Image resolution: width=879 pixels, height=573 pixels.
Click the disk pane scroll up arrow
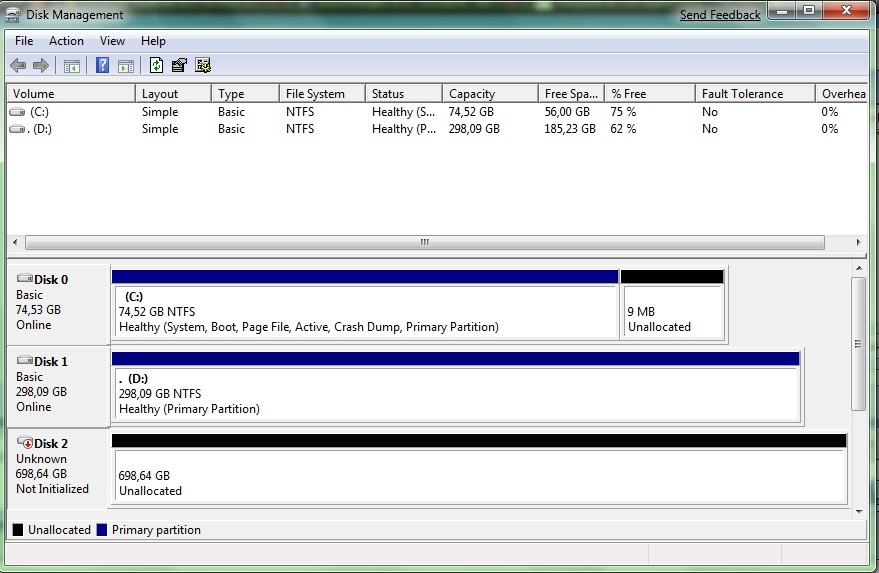pyautogui.click(x=859, y=269)
